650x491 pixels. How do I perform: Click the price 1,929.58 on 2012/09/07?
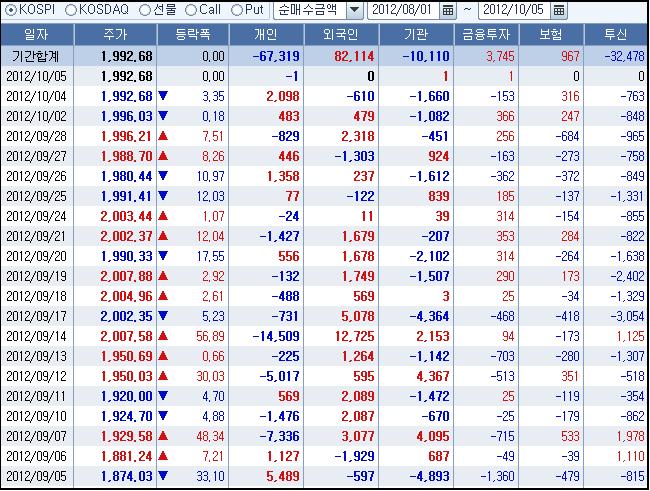point(126,436)
